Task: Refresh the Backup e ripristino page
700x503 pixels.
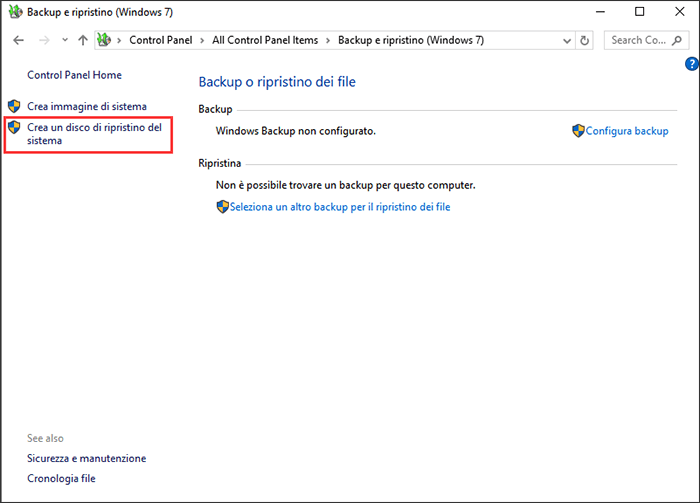Action: (x=584, y=41)
